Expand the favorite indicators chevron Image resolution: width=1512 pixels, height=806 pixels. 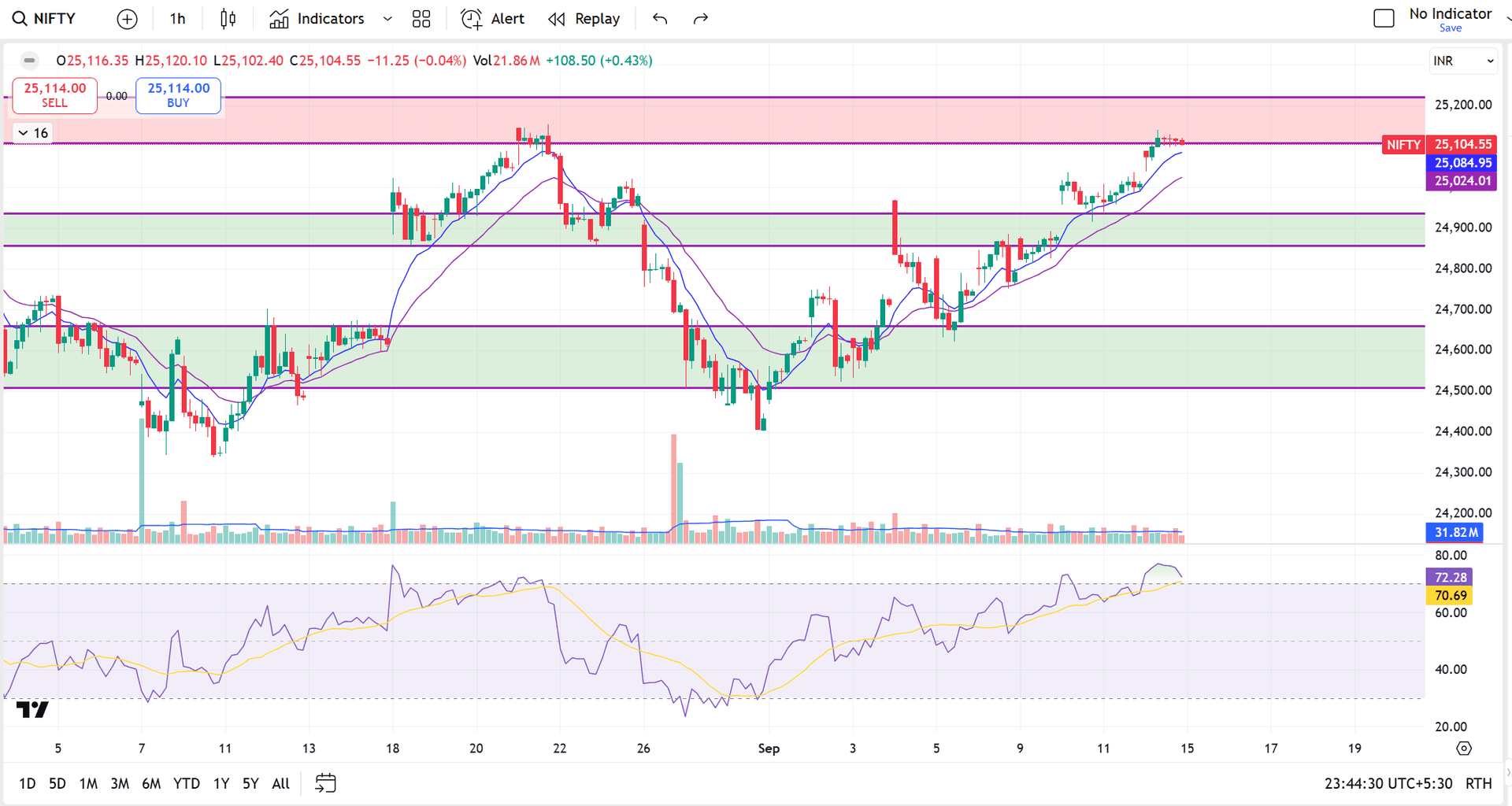coord(387,19)
